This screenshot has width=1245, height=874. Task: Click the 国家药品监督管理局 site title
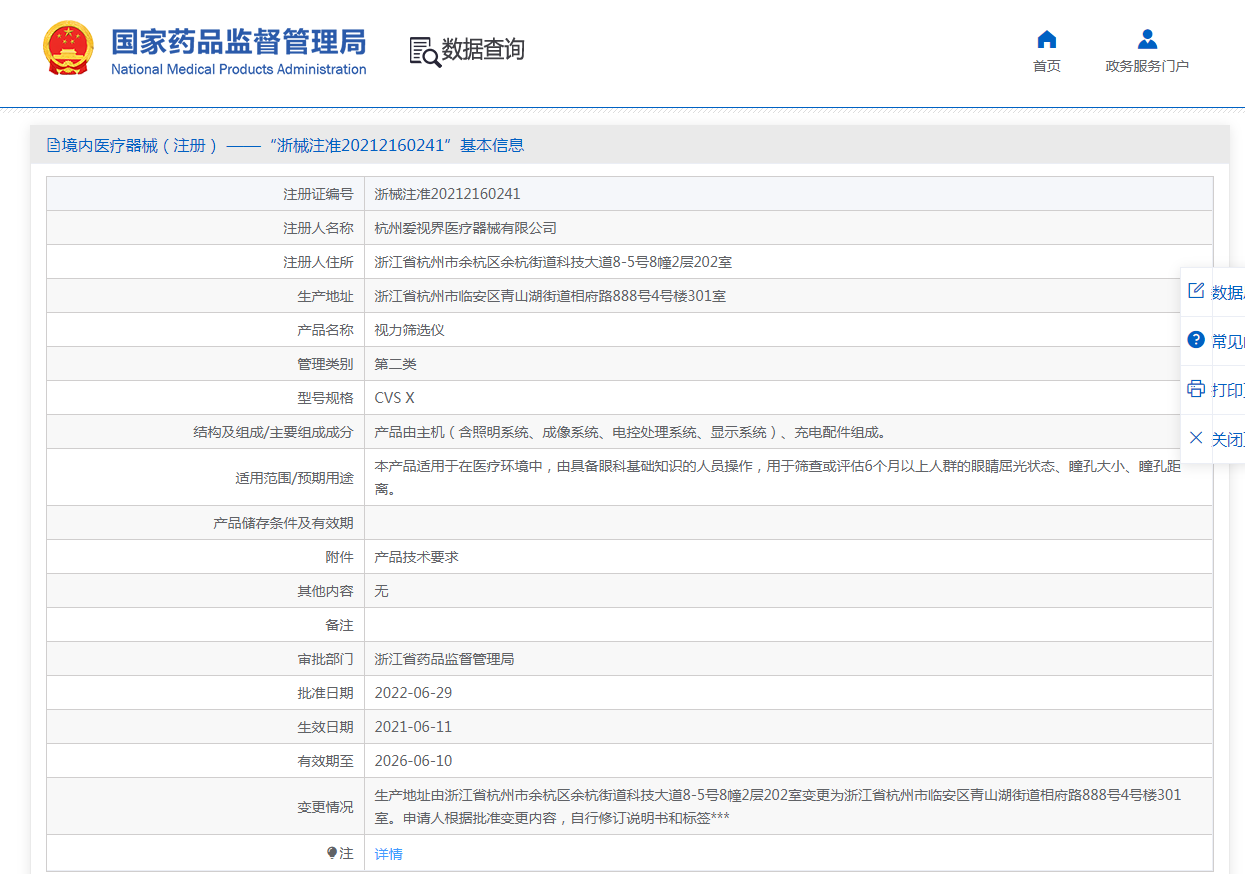pyautogui.click(x=238, y=42)
